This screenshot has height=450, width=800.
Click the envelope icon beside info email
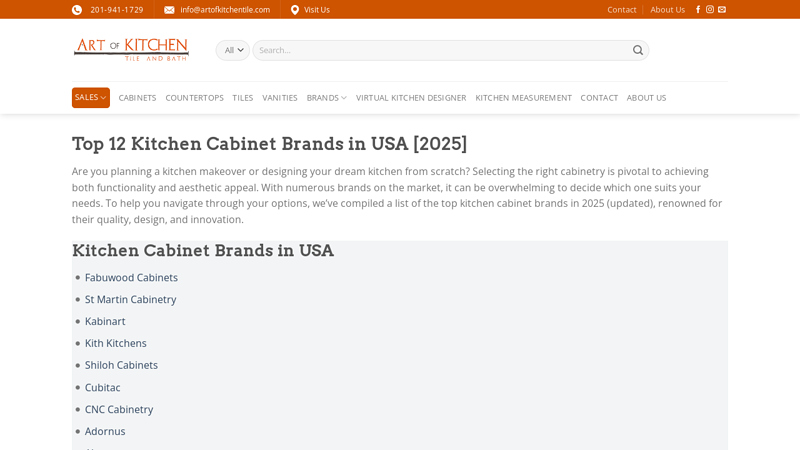coord(169,10)
